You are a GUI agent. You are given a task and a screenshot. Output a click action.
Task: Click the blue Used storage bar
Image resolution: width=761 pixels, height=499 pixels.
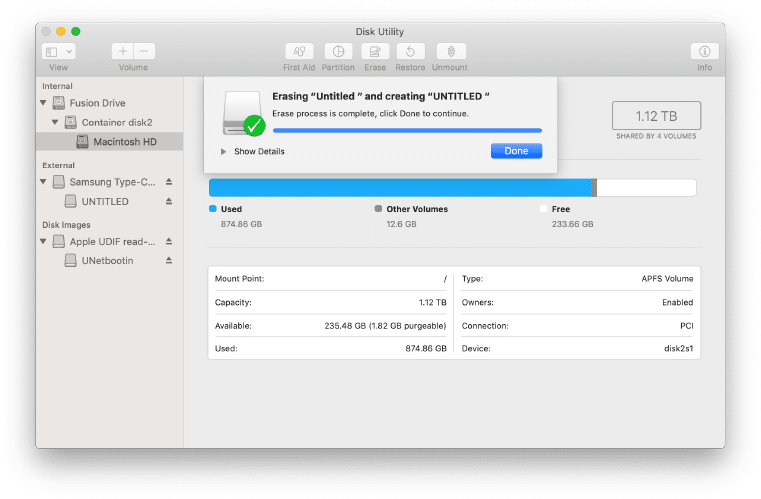400,188
